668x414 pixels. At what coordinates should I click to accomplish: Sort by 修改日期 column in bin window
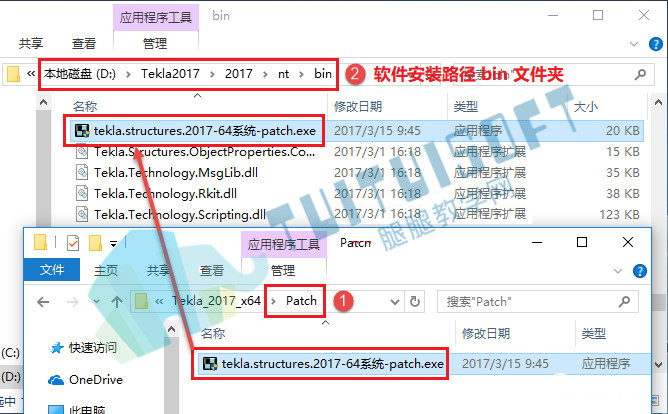coord(358,106)
